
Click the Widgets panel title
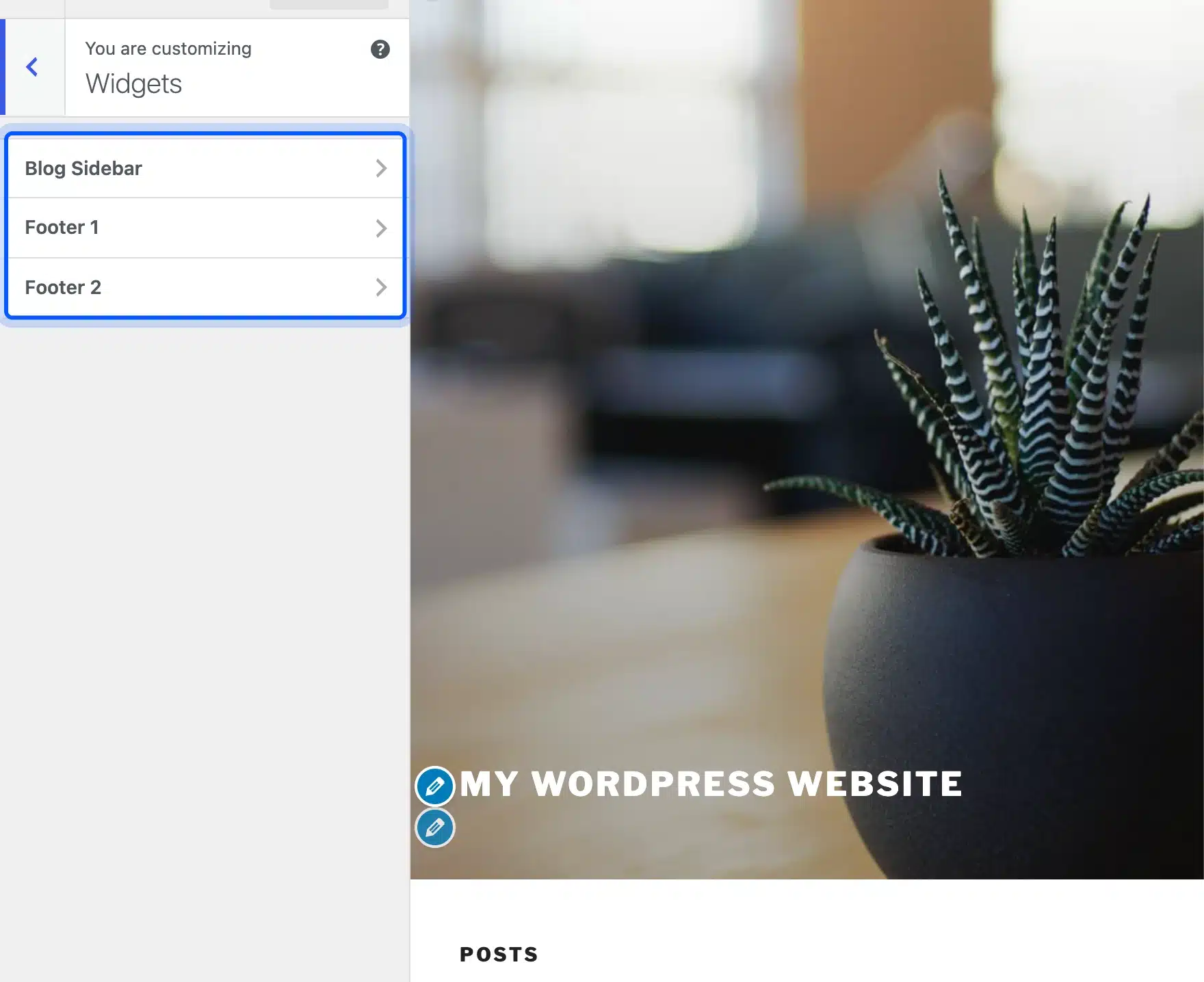[134, 83]
